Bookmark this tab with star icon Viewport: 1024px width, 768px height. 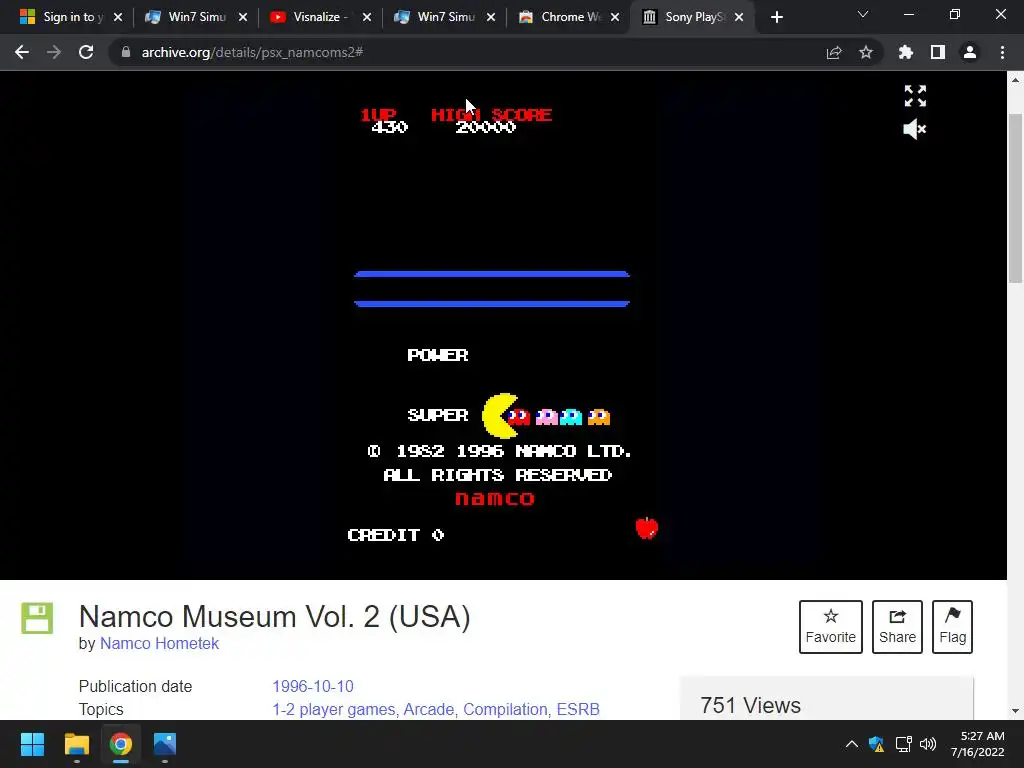coord(866,52)
